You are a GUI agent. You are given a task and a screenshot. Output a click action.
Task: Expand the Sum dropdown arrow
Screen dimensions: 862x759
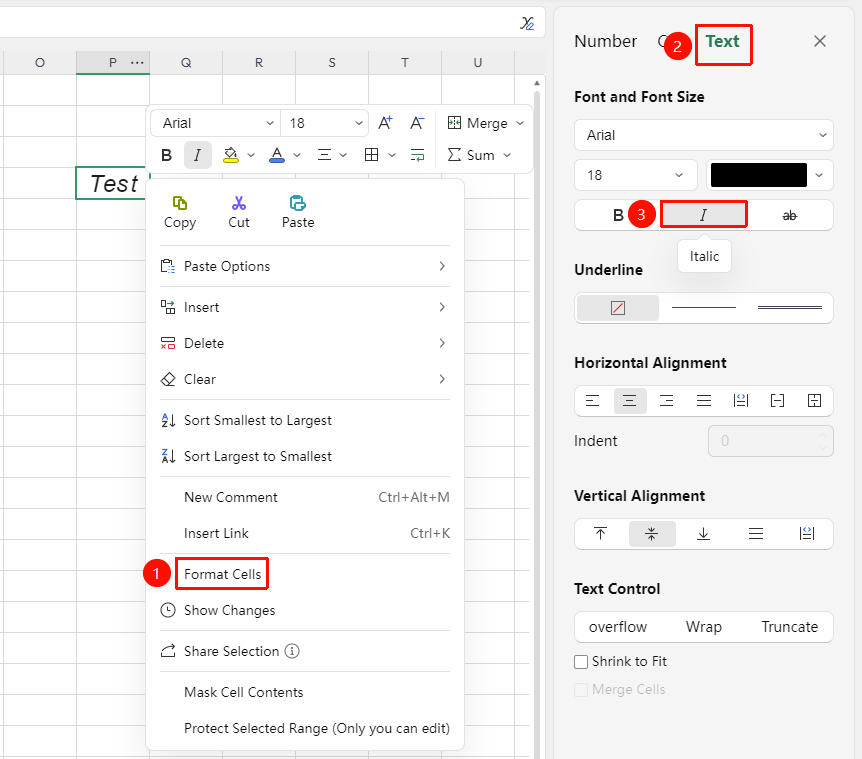[507, 155]
